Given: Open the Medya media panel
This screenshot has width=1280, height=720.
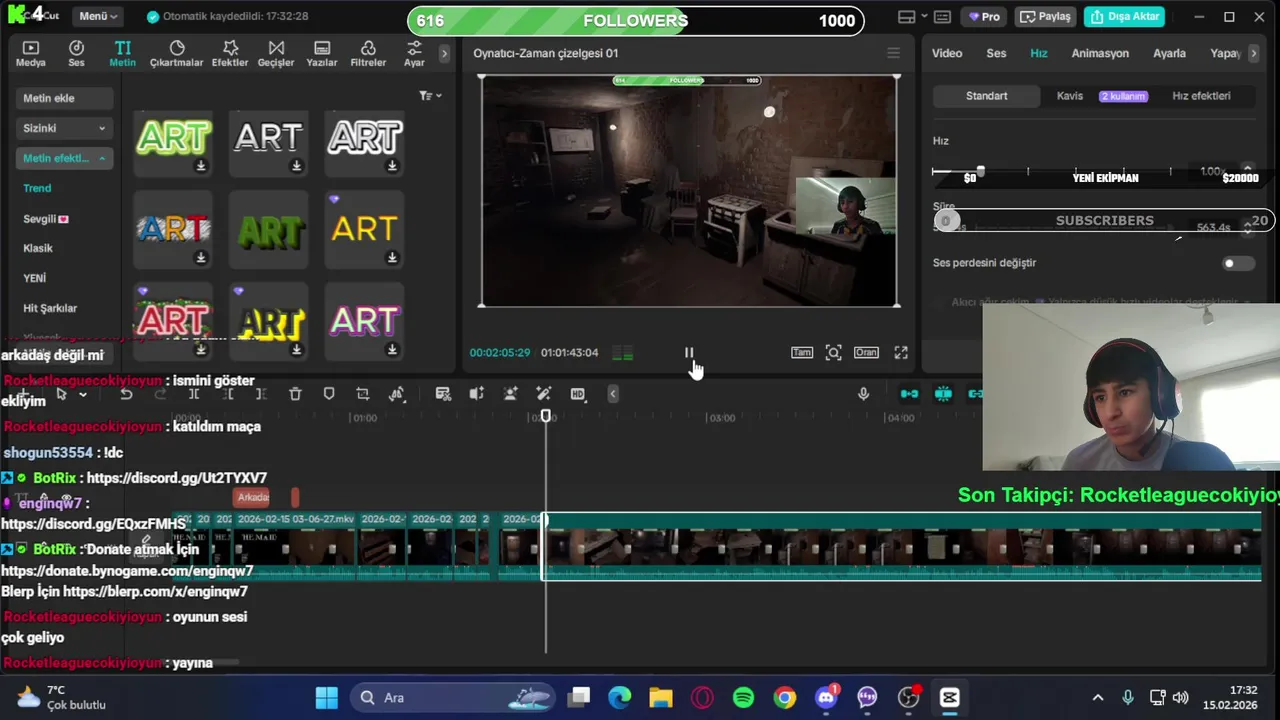Looking at the screenshot, I should click(x=30, y=54).
